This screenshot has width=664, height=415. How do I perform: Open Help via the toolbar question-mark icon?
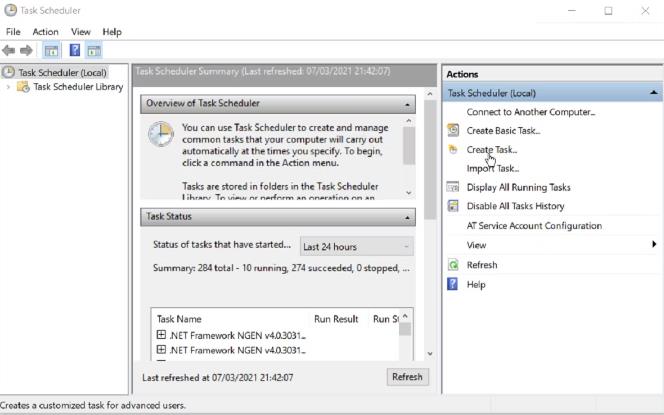(75, 50)
